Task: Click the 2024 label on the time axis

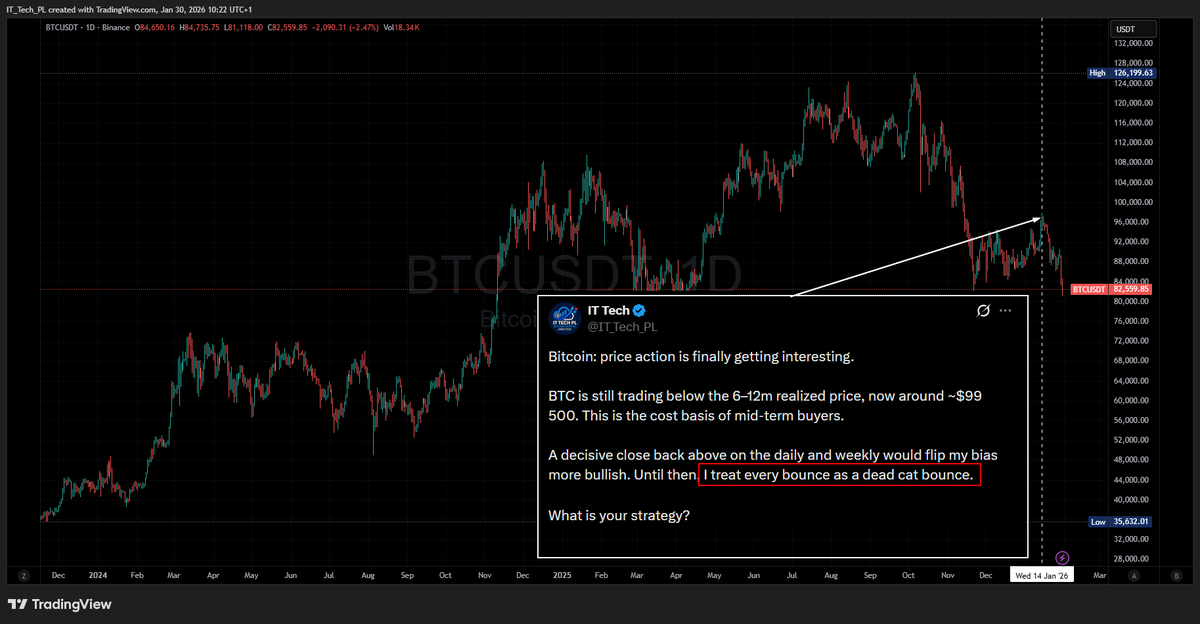Action: (97, 576)
